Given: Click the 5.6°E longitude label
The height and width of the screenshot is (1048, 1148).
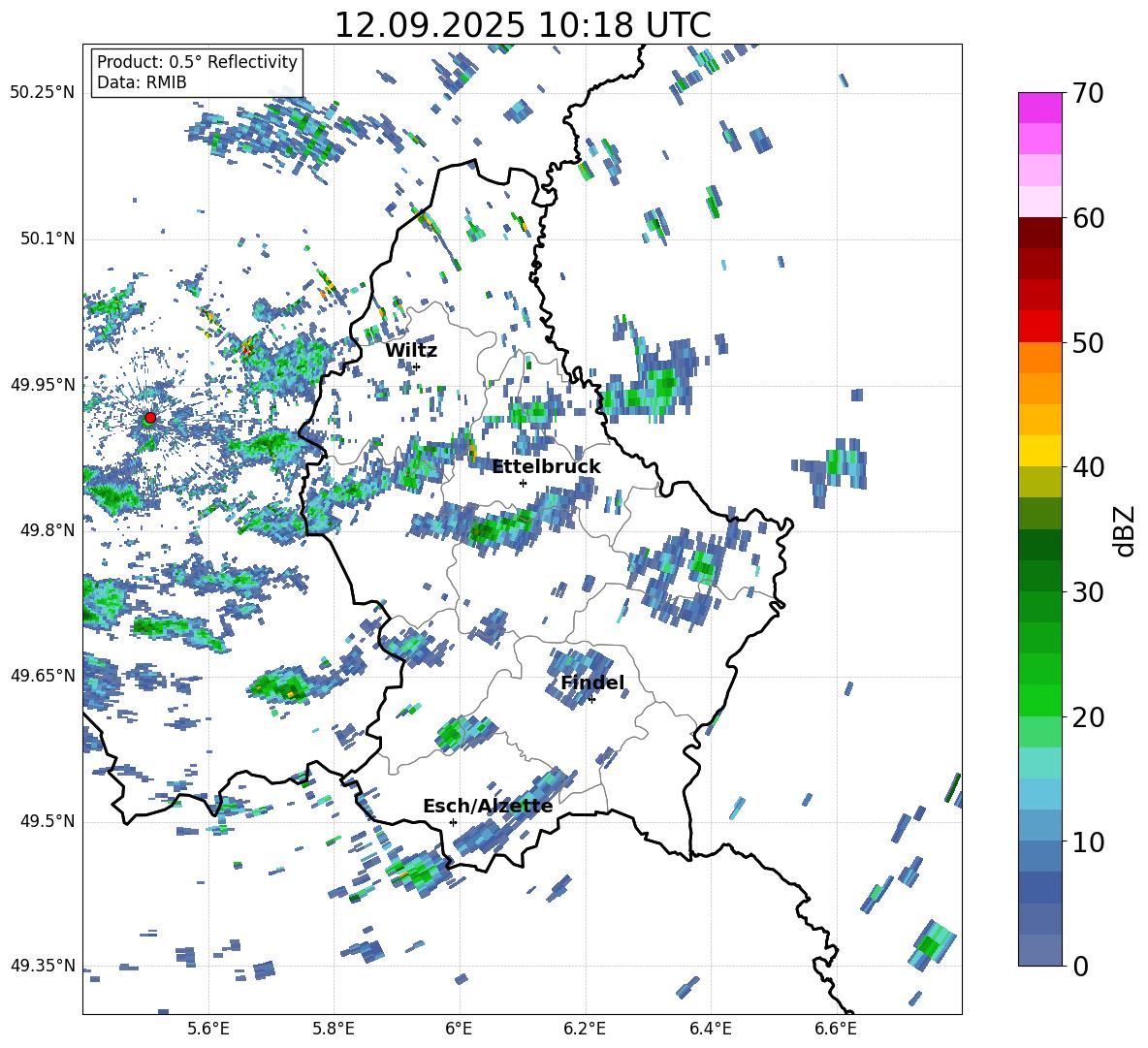Looking at the screenshot, I should pyautogui.click(x=208, y=1029).
